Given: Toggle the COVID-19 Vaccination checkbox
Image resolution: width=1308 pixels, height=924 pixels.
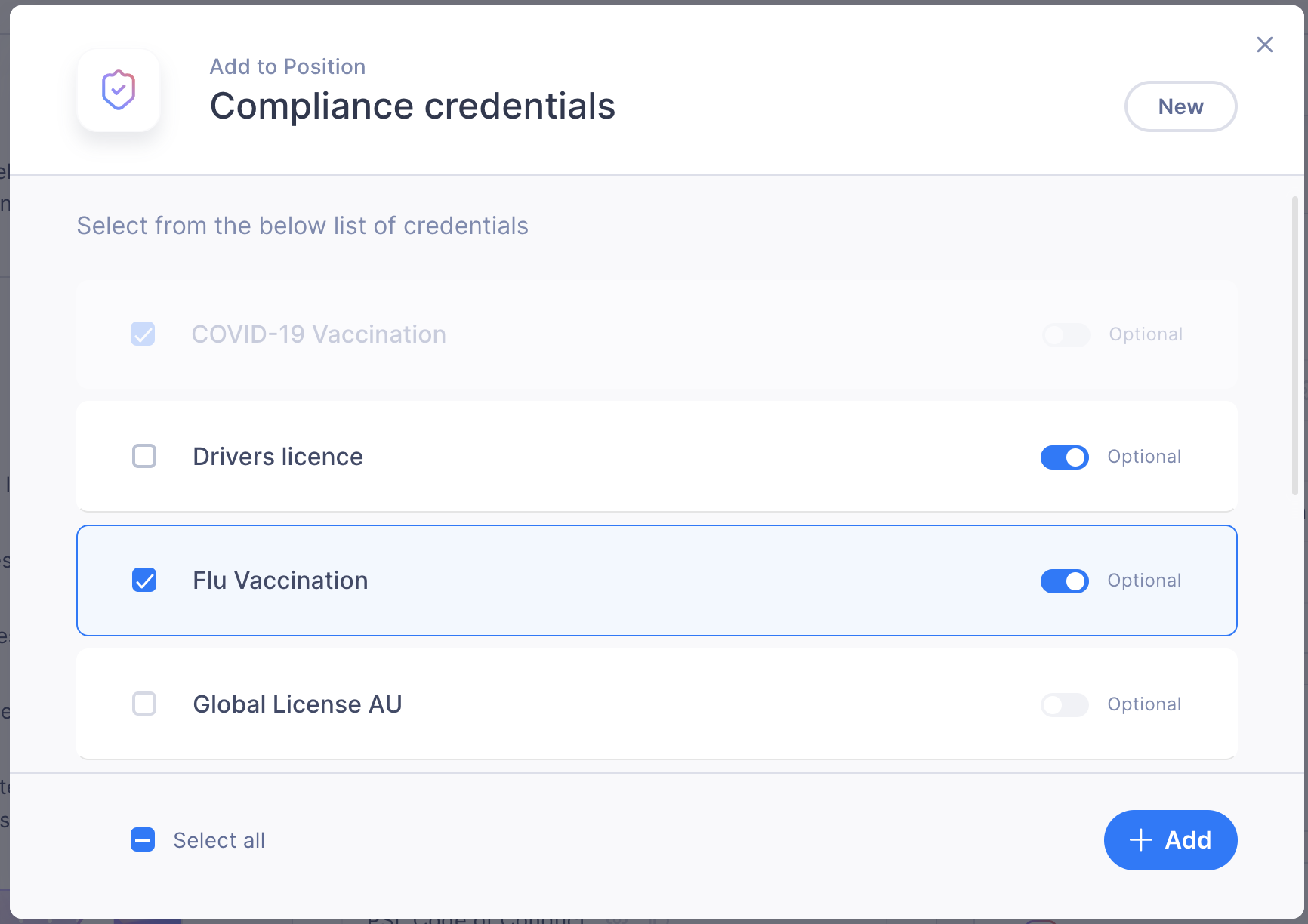Looking at the screenshot, I should [x=143, y=334].
